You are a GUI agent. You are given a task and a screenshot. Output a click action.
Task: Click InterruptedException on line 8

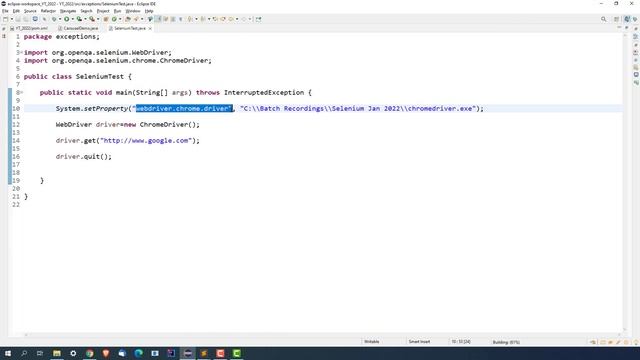coord(264,93)
